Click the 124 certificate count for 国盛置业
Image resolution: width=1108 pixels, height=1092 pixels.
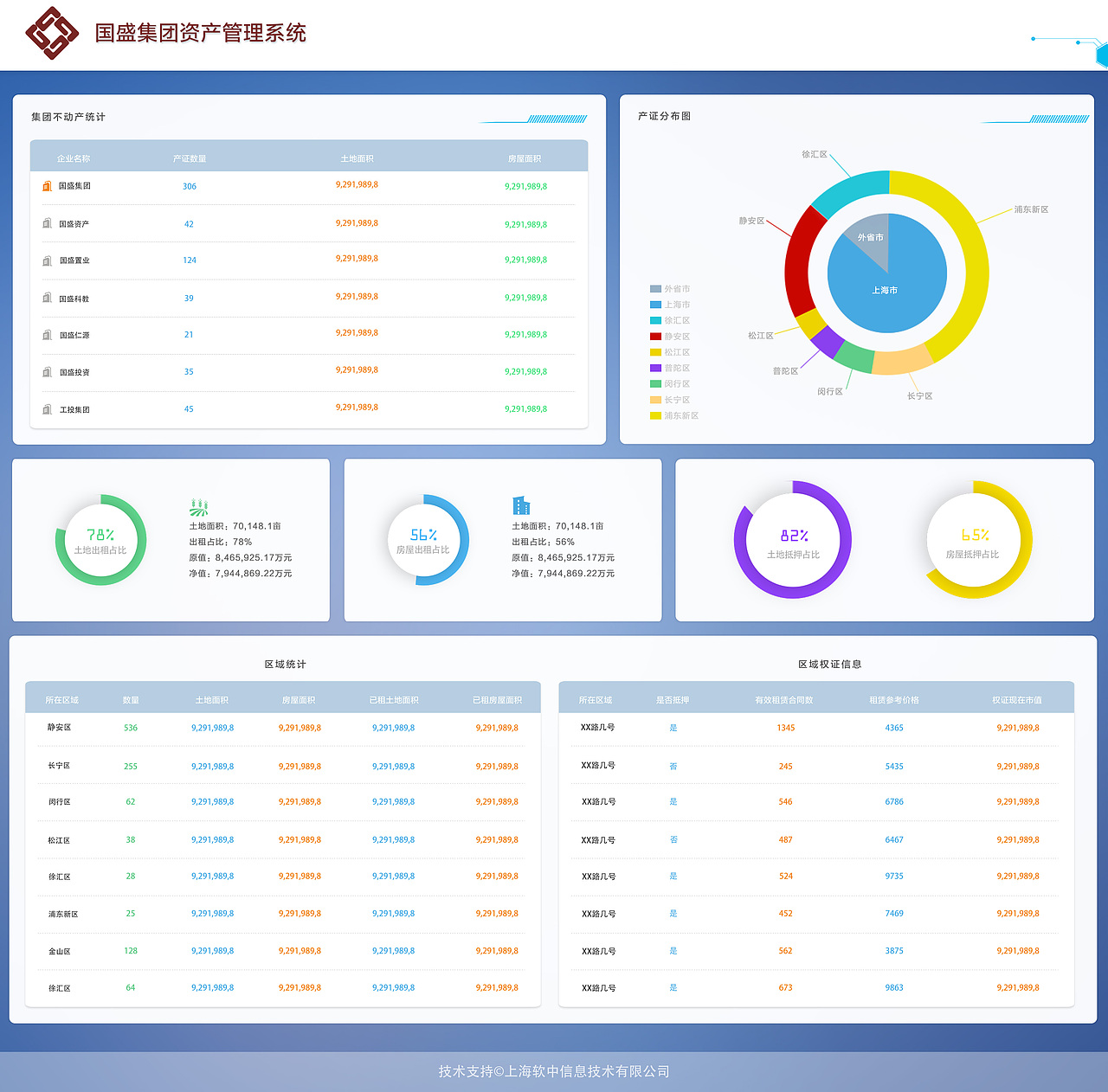click(190, 260)
